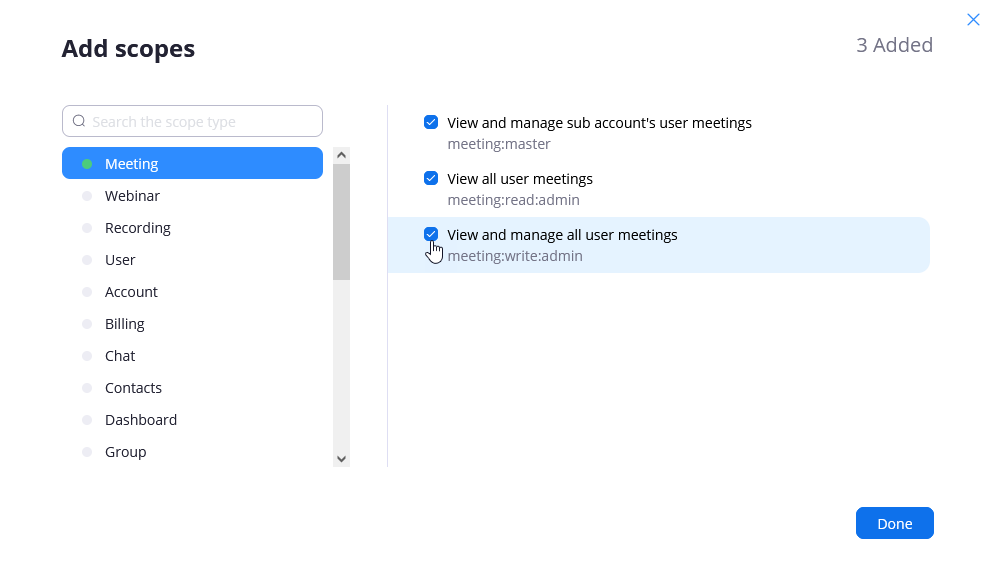
Task: Choose the User scope type
Action: point(120,260)
